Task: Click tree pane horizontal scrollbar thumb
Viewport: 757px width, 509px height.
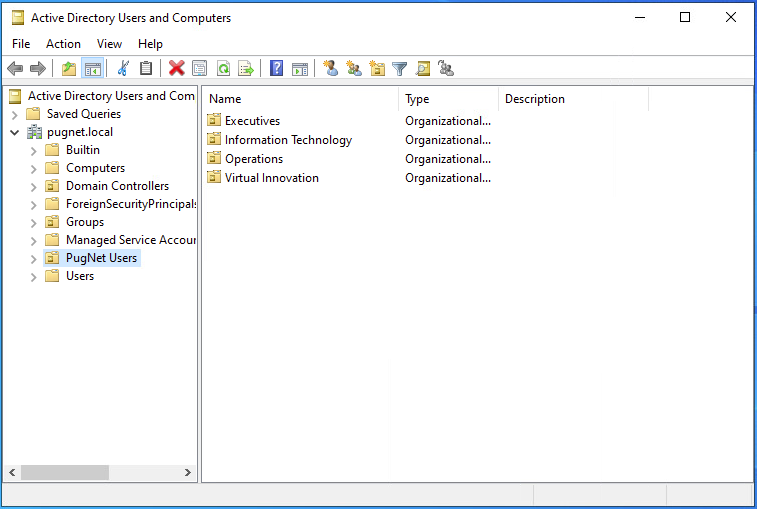Action: click(x=65, y=472)
